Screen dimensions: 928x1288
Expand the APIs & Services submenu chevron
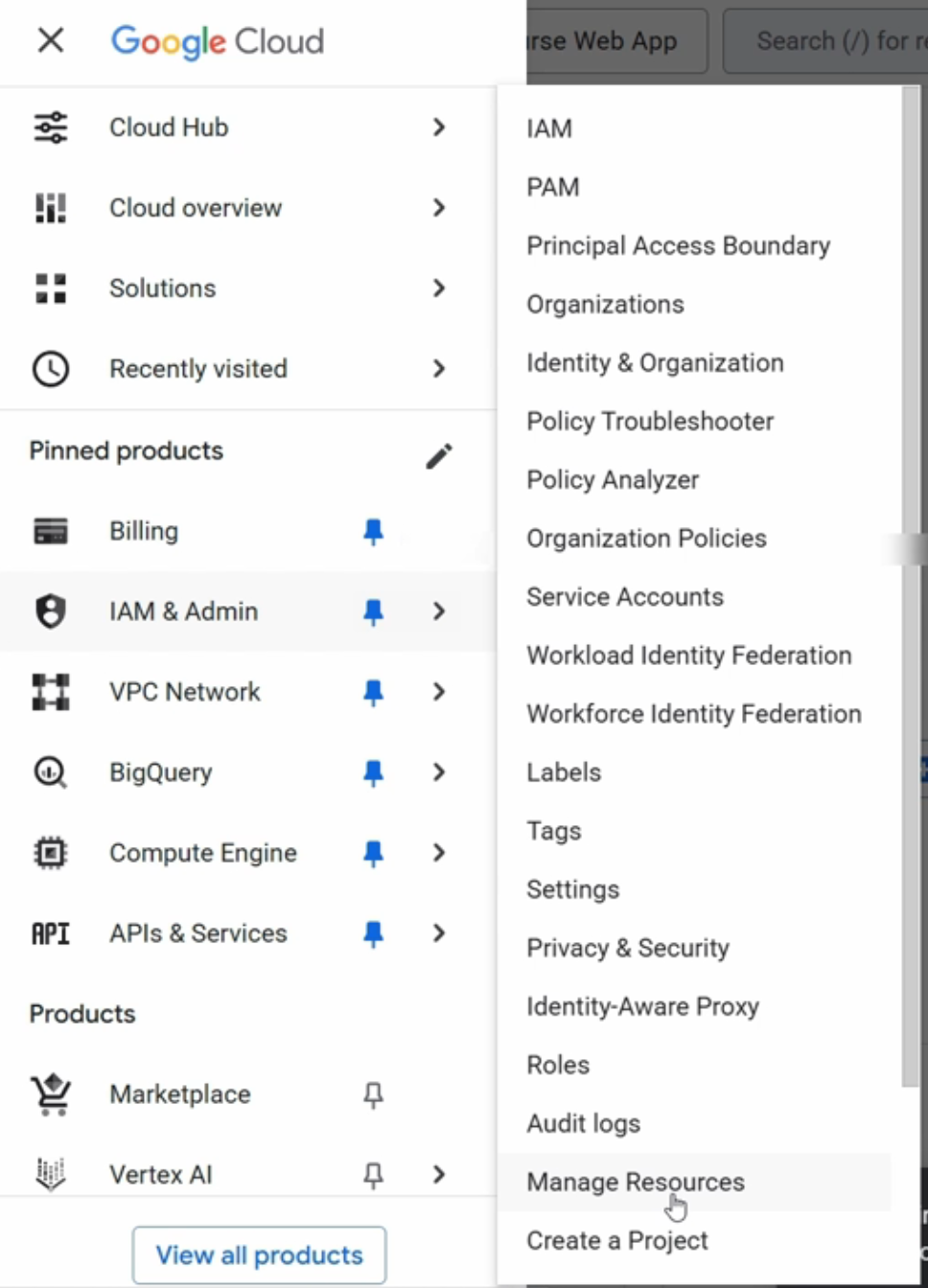[439, 933]
